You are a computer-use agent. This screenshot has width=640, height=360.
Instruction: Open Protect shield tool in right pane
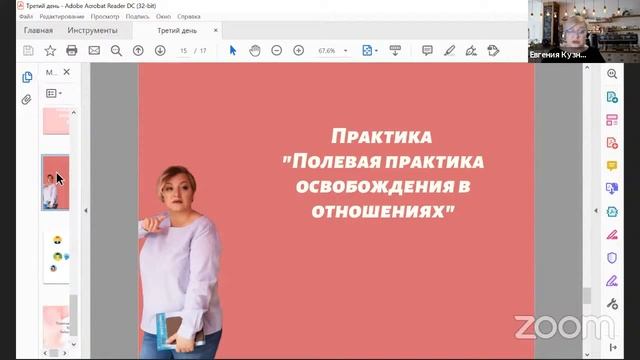click(x=612, y=258)
